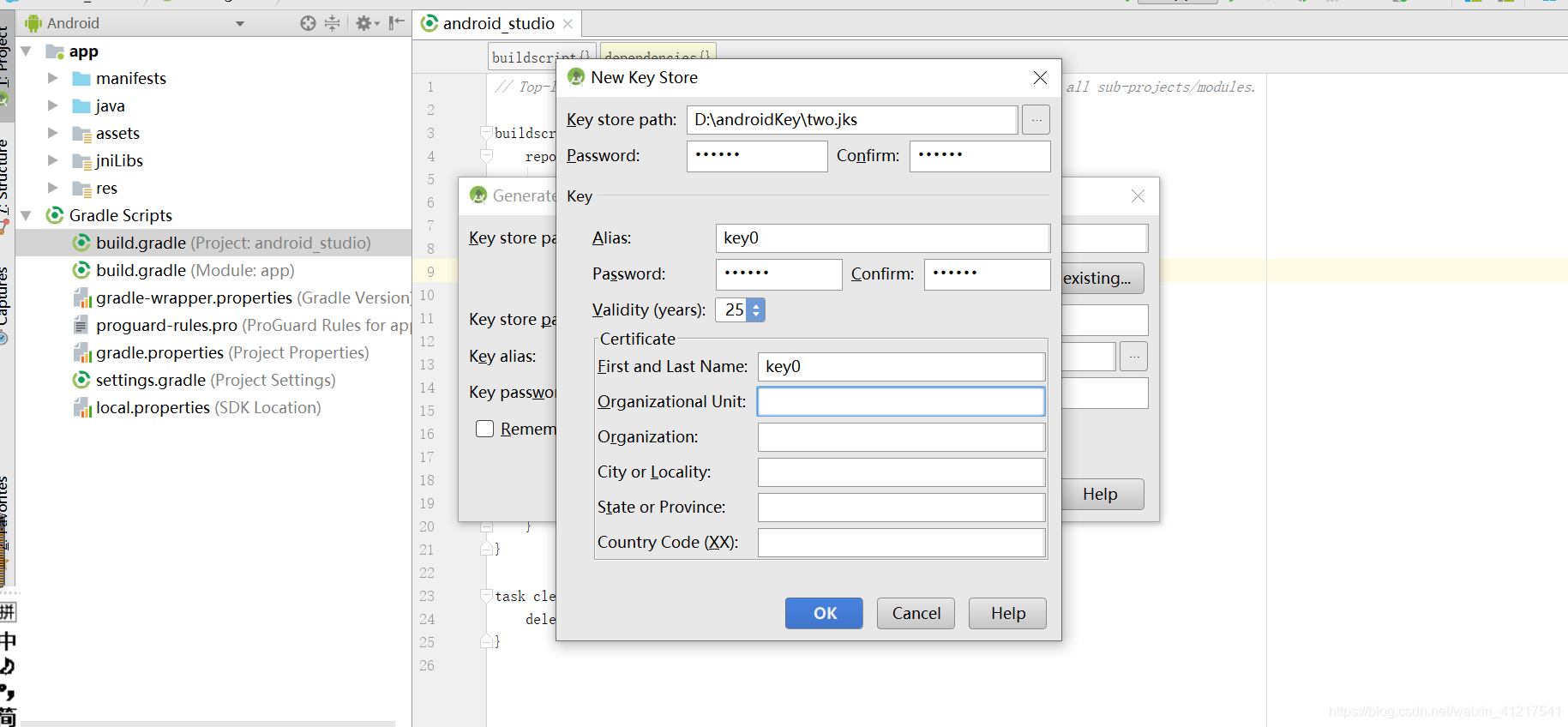The width and height of the screenshot is (1568, 727).
Task: Toggle the Remember passwords checkbox
Action: point(485,429)
